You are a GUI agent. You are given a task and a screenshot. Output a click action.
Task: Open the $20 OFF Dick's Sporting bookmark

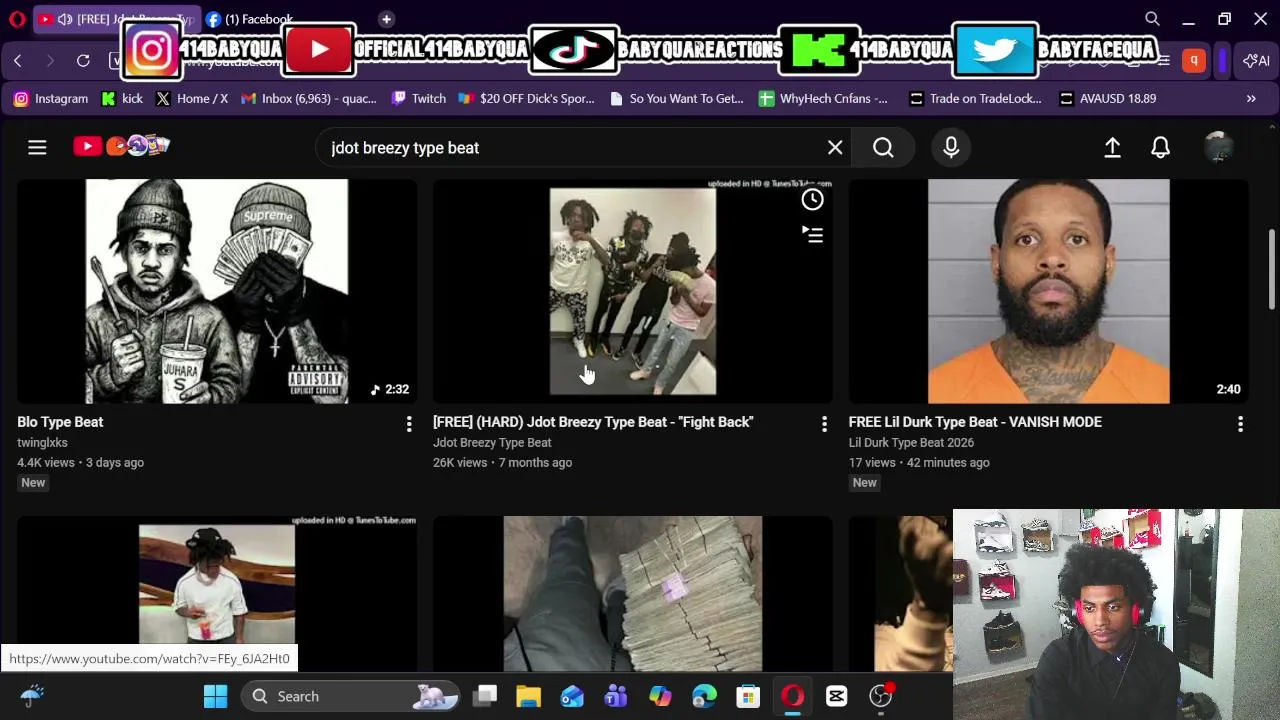(526, 99)
